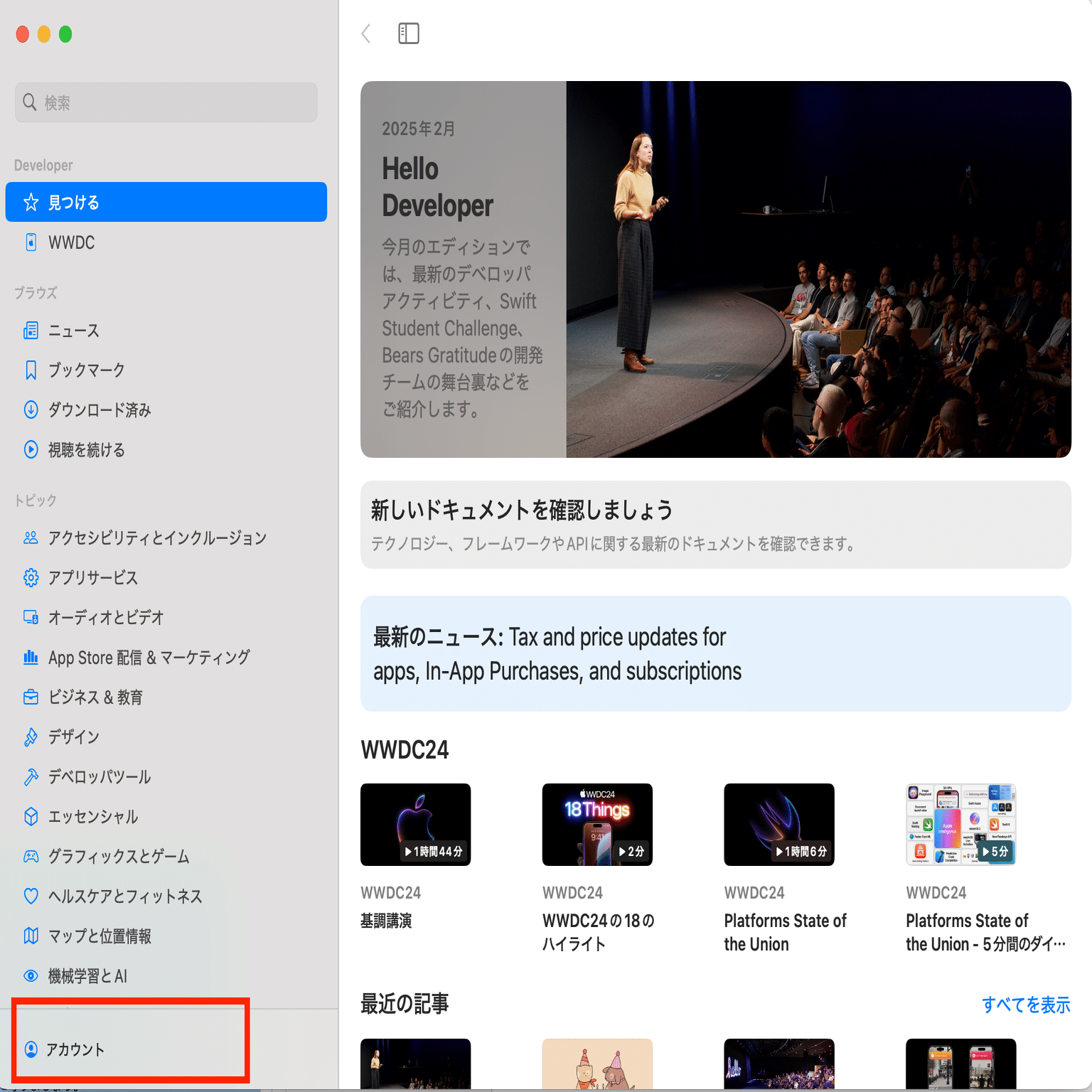Screen dimensions: 1092x1092
Task: Select the デザイン topic icon
Action: coord(31,737)
